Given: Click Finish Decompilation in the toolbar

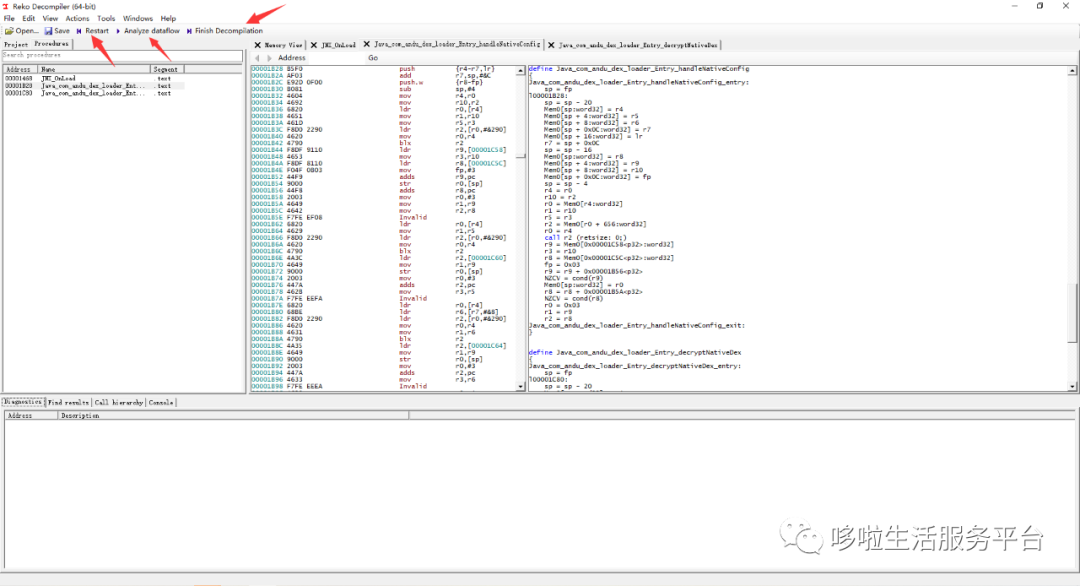Looking at the screenshot, I should tap(224, 31).
